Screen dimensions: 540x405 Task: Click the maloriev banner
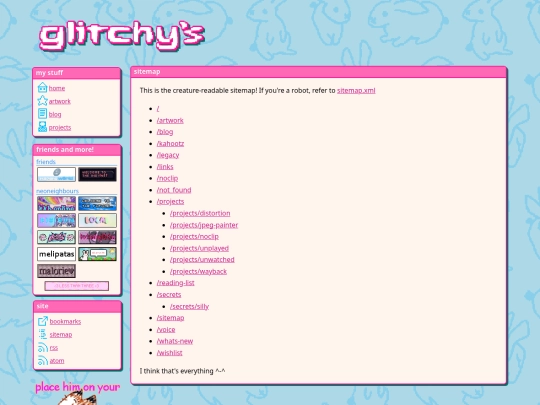(56, 271)
